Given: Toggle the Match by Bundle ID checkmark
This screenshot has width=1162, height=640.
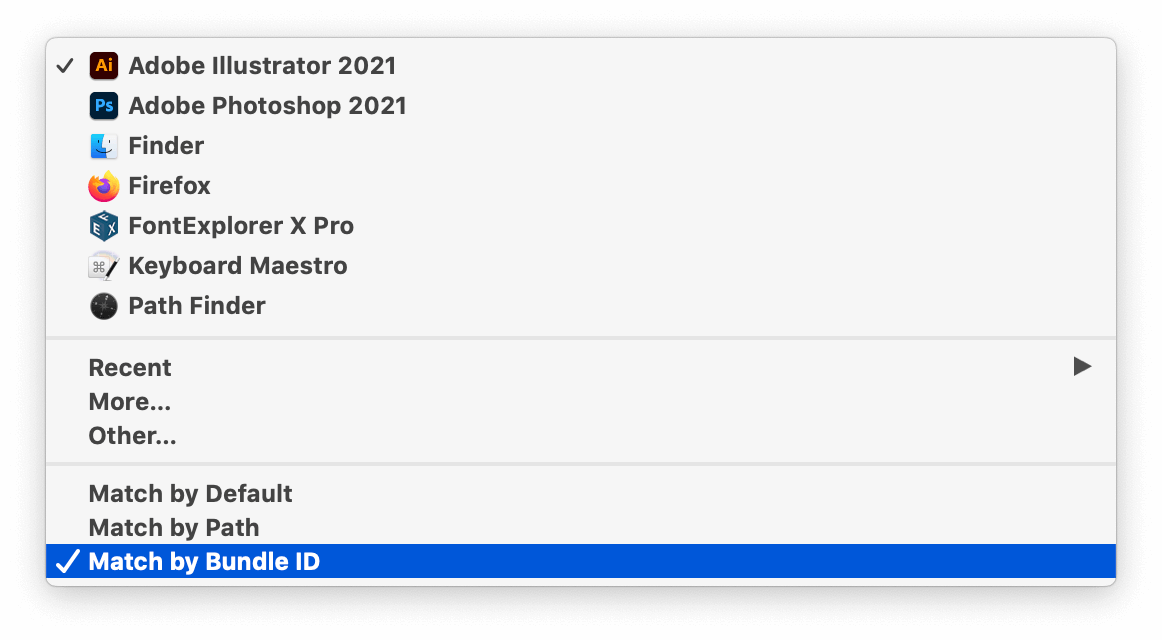Looking at the screenshot, I should pos(67,561).
